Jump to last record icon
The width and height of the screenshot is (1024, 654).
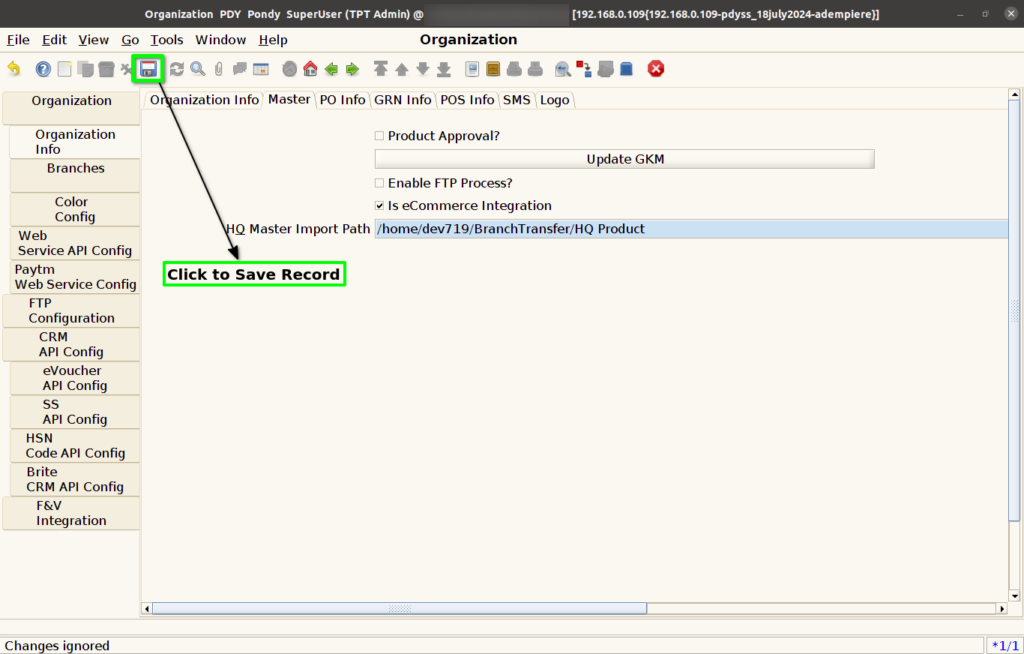pos(443,69)
